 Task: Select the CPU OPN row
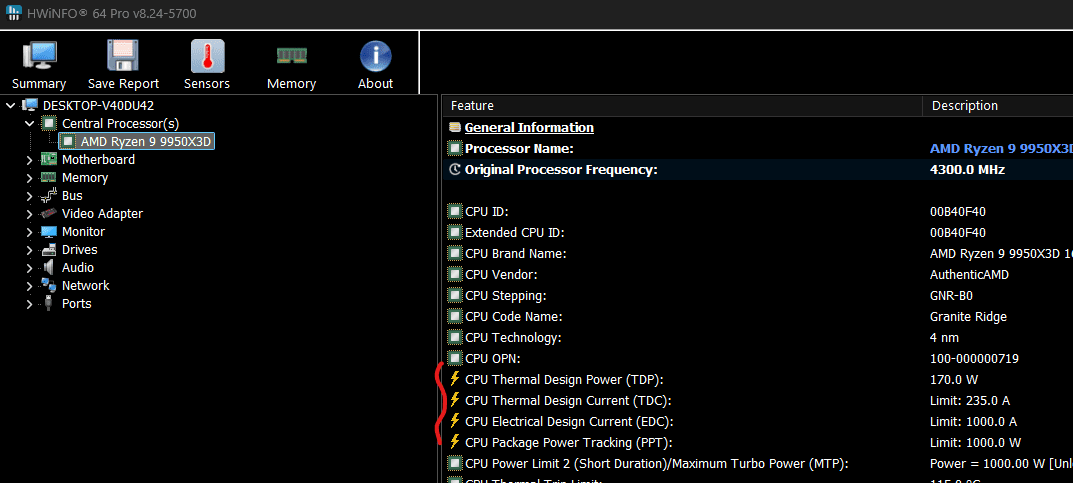tap(758, 358)
